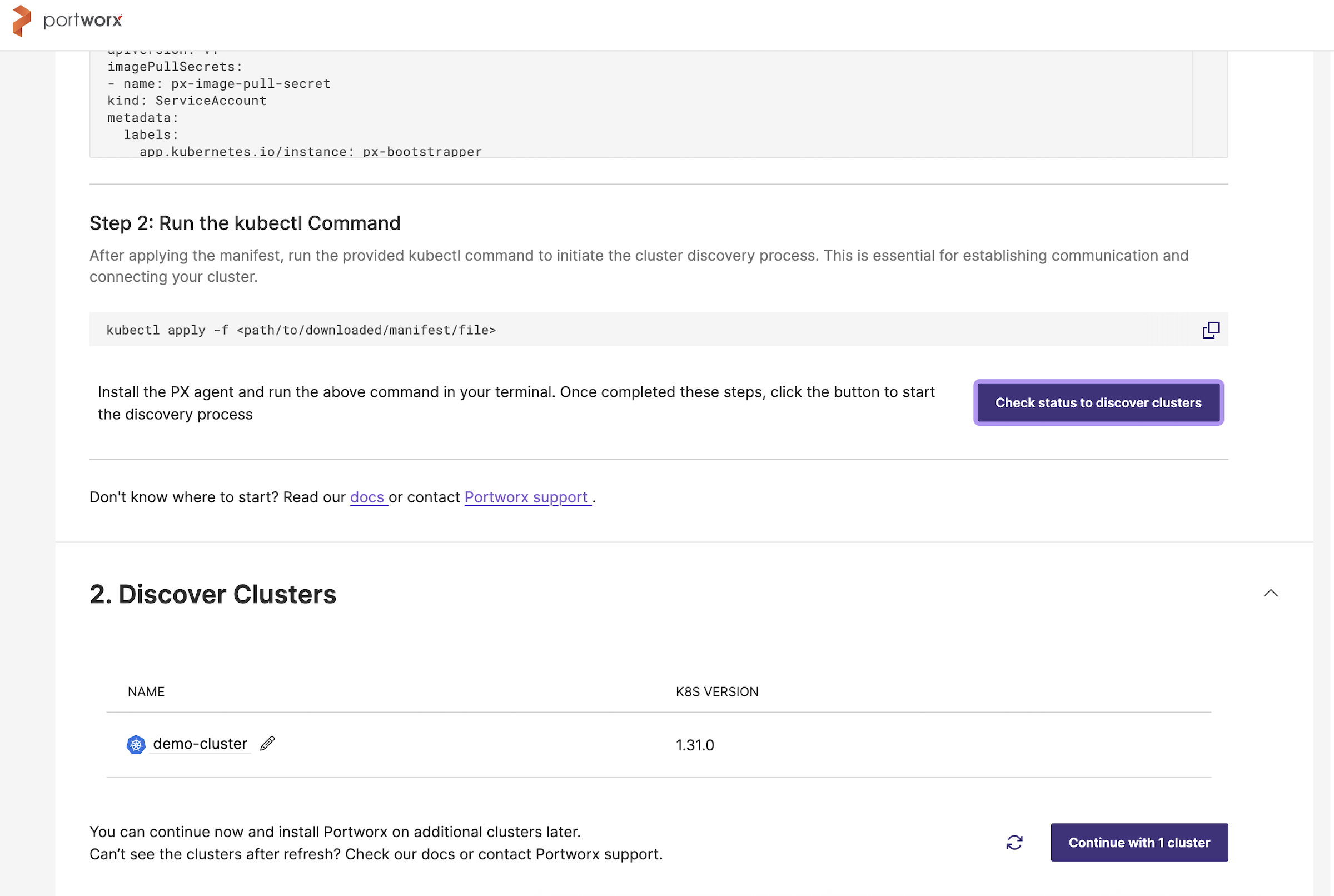Image resolution: width=1334 pixels, height=896 pixels.
Task: Refresh the discovered clusters list
Action: pos(1014,842)
